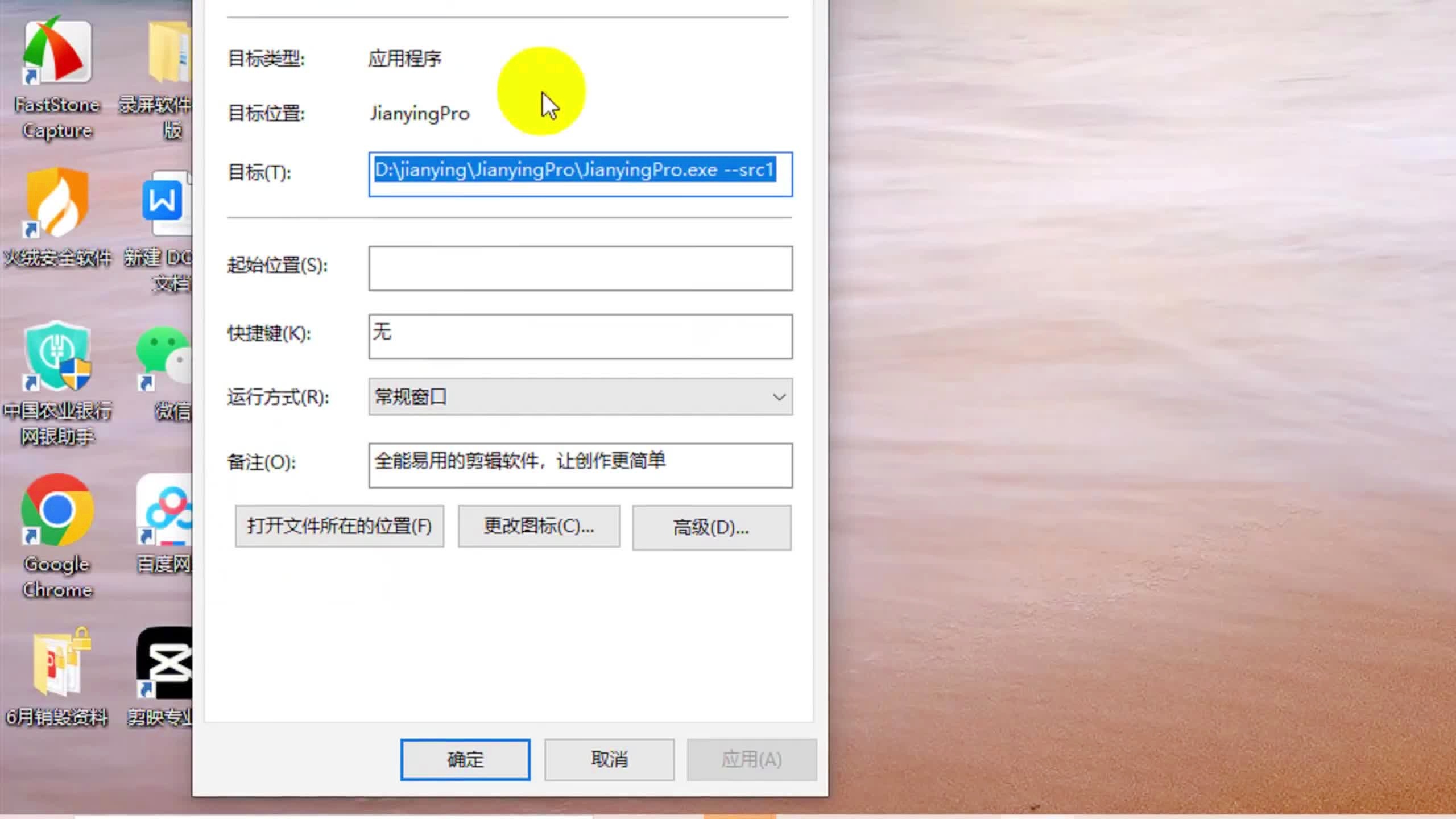The width and height of the screenshot is (1456, 819).
Task: Click the 目标(T) path text field
Action: click(x=580, y=174)
